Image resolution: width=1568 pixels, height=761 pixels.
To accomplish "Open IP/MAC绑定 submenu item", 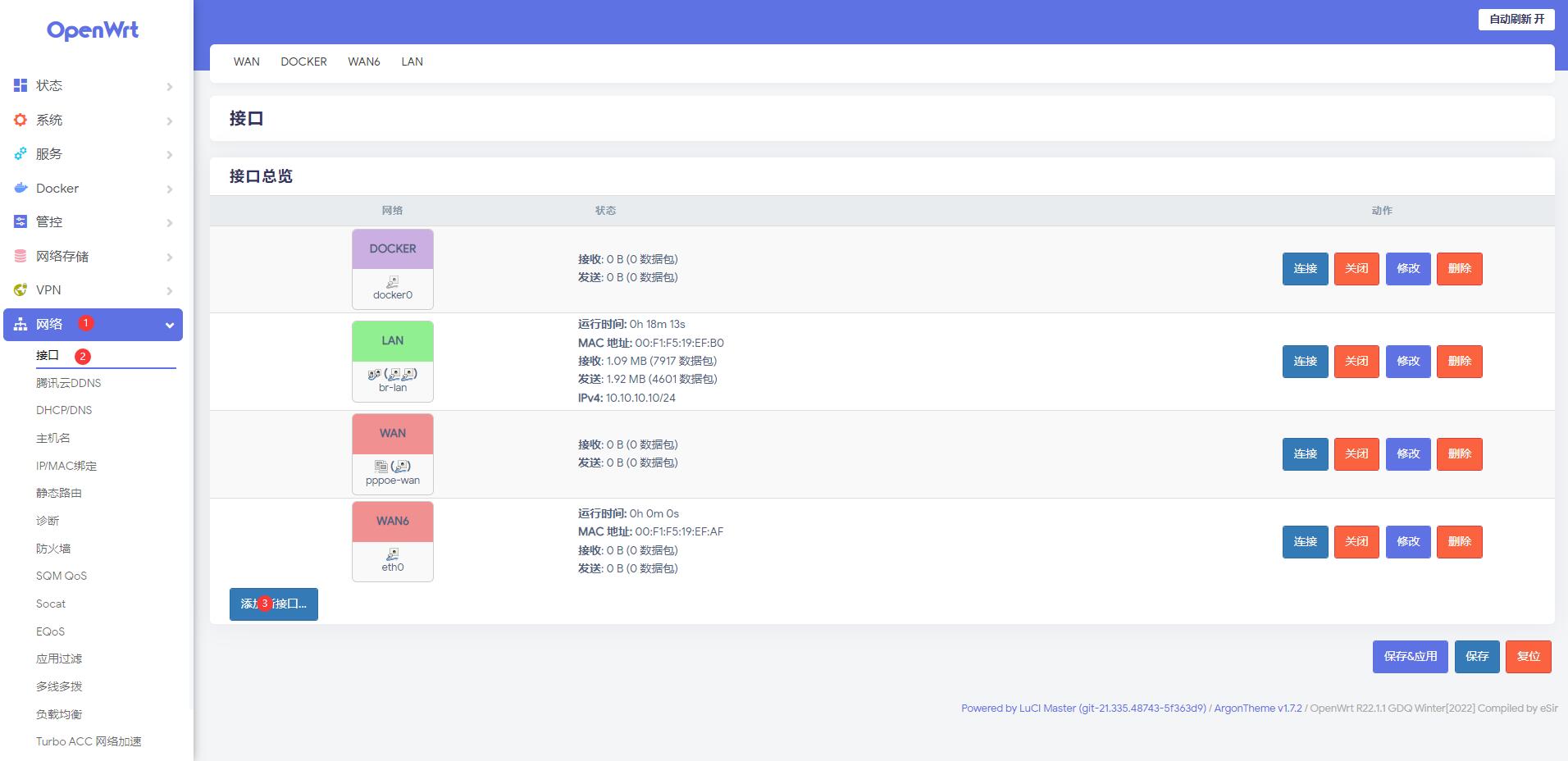I will point(66,466).
